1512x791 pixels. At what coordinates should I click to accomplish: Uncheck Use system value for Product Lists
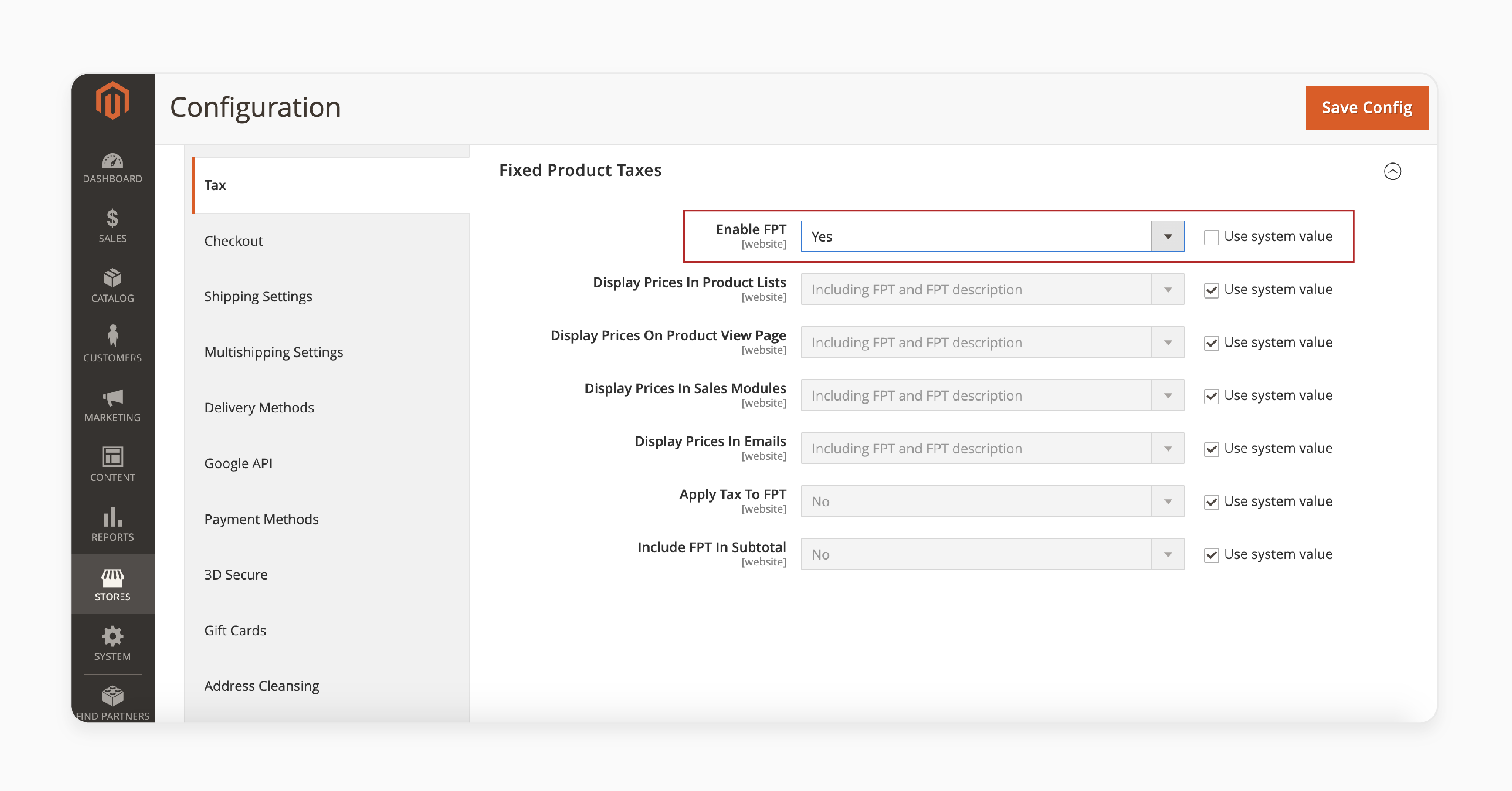click(1211, 290)
